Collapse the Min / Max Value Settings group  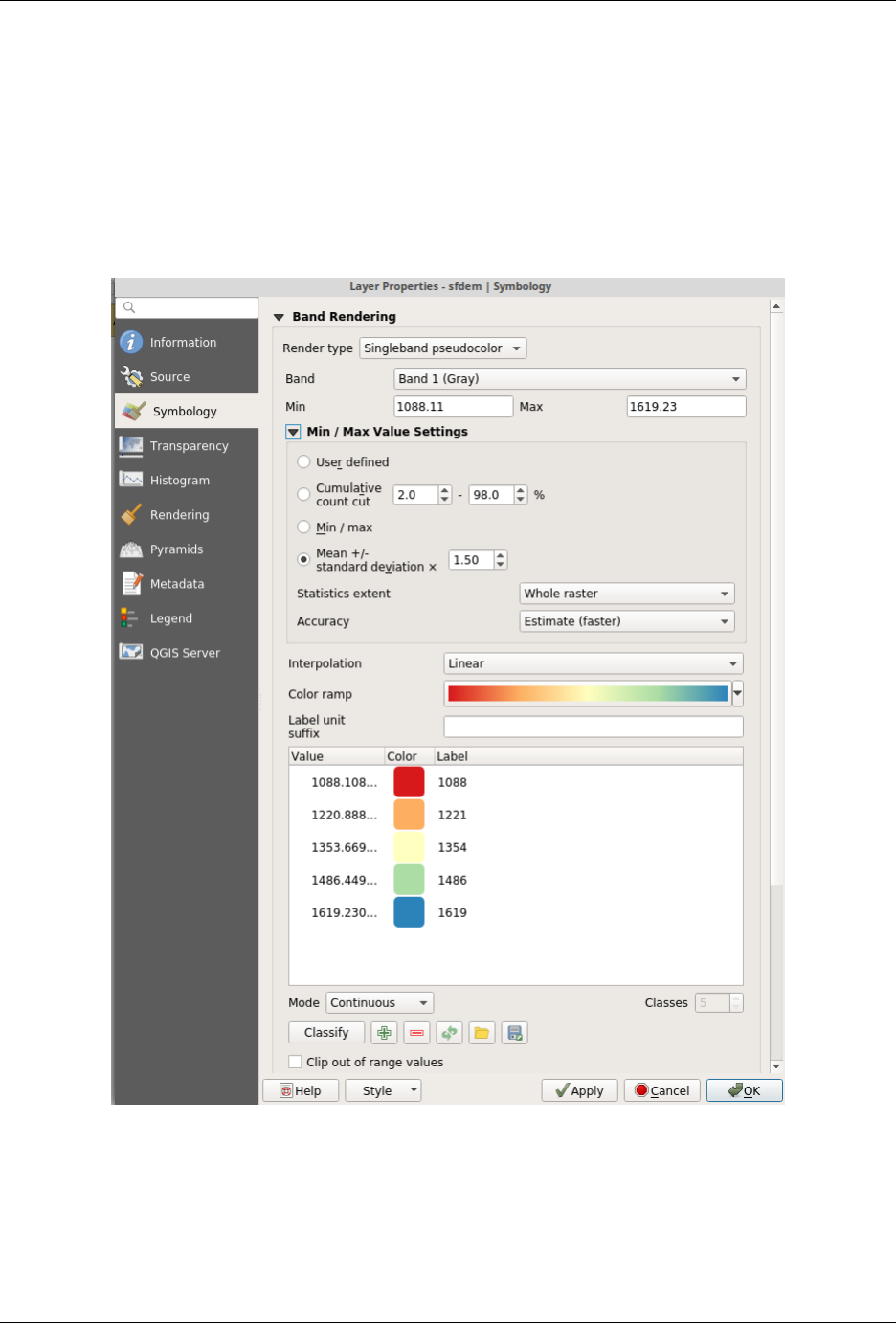pos(293,432)
